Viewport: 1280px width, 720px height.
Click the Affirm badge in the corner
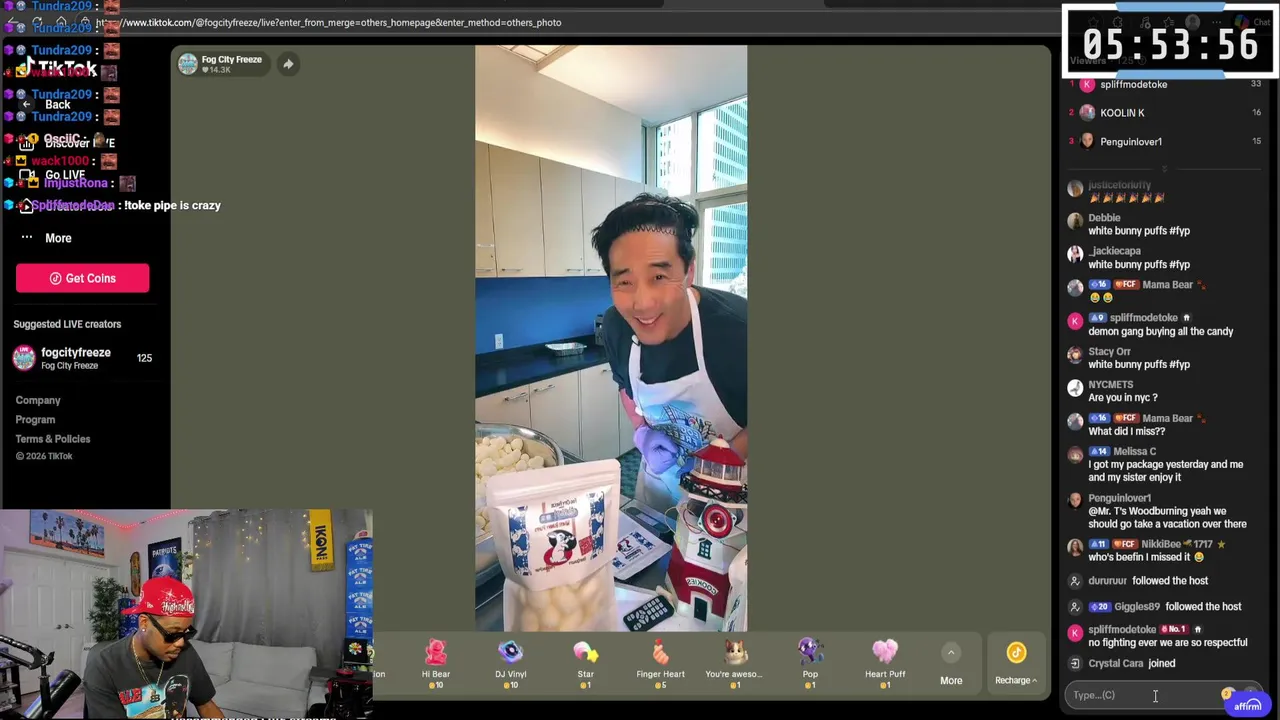tap(1247, 704)
